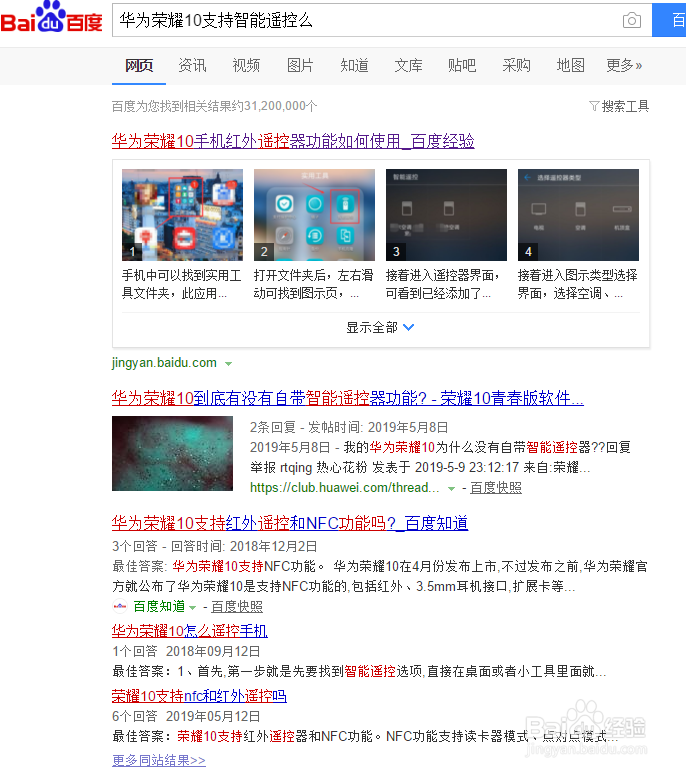Open result 荣耀10支持nfc和红外遥控吗
The height and width of the screenshot is (773, 686).
[x=199, y=696]
